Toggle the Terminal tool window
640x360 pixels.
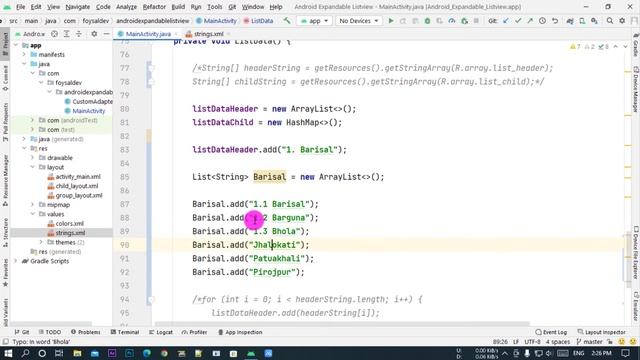pos(125,332)
